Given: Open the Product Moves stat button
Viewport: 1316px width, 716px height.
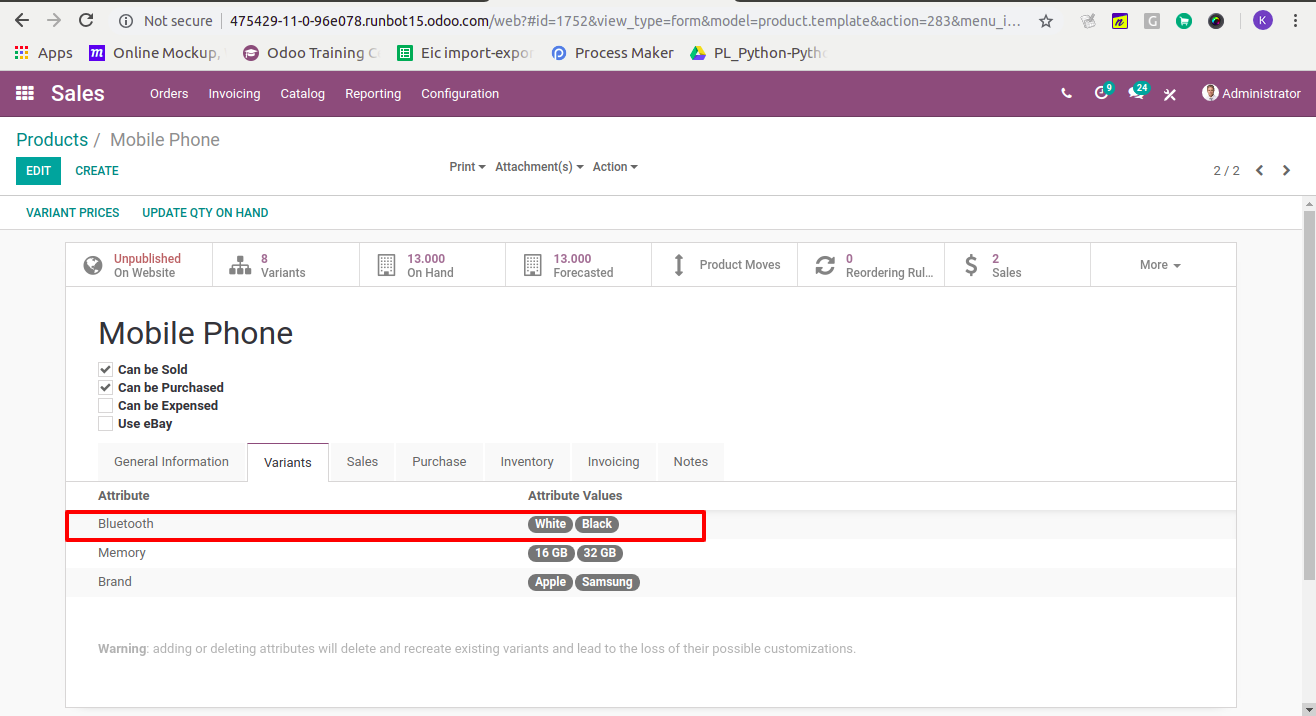Looking at the screenshot, I should click(x=724, y=265).
